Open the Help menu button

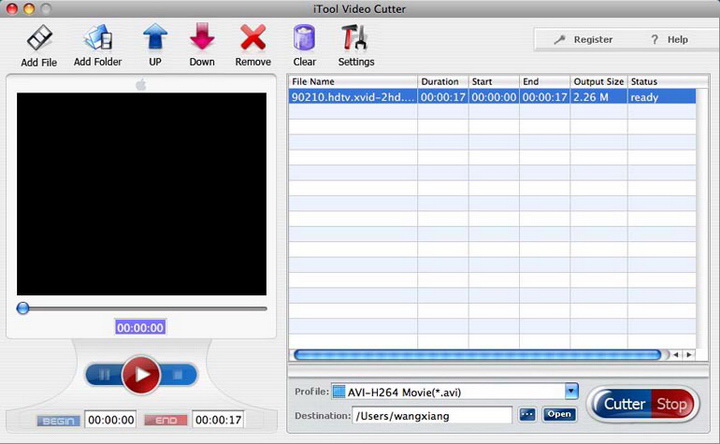tap(669, 40)
